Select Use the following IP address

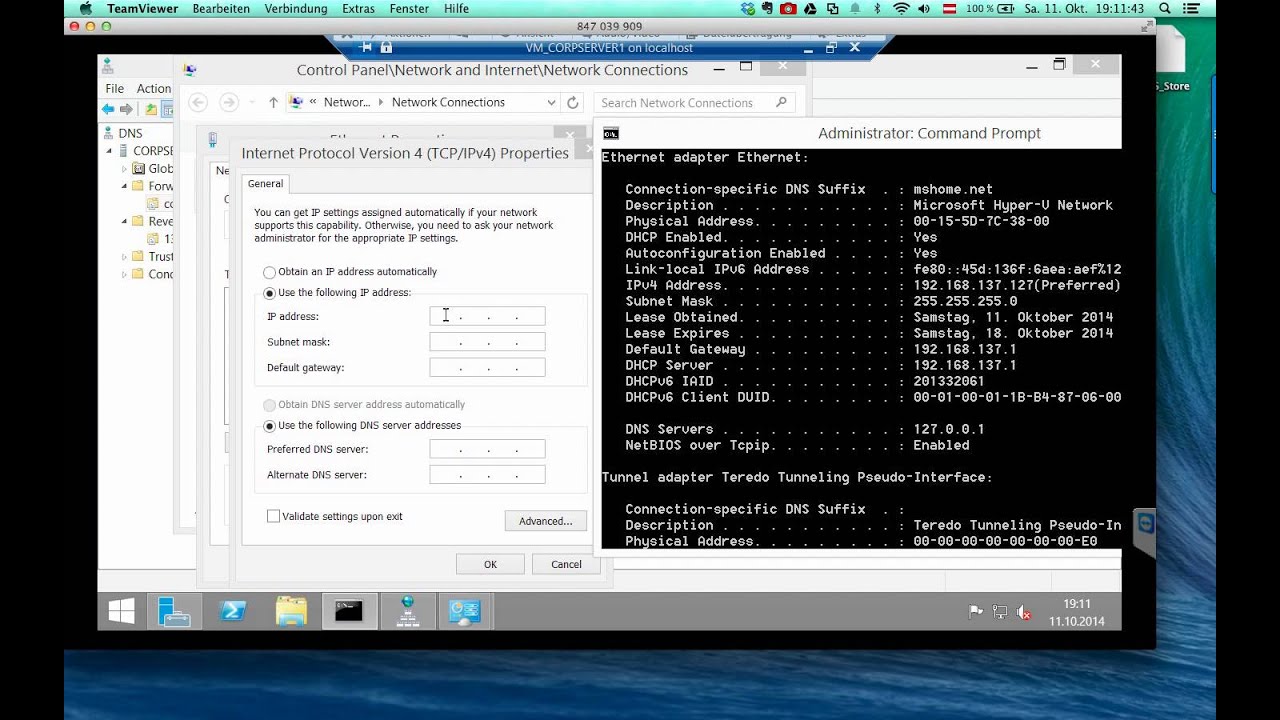pyautogui.click(x=269, y=293)
